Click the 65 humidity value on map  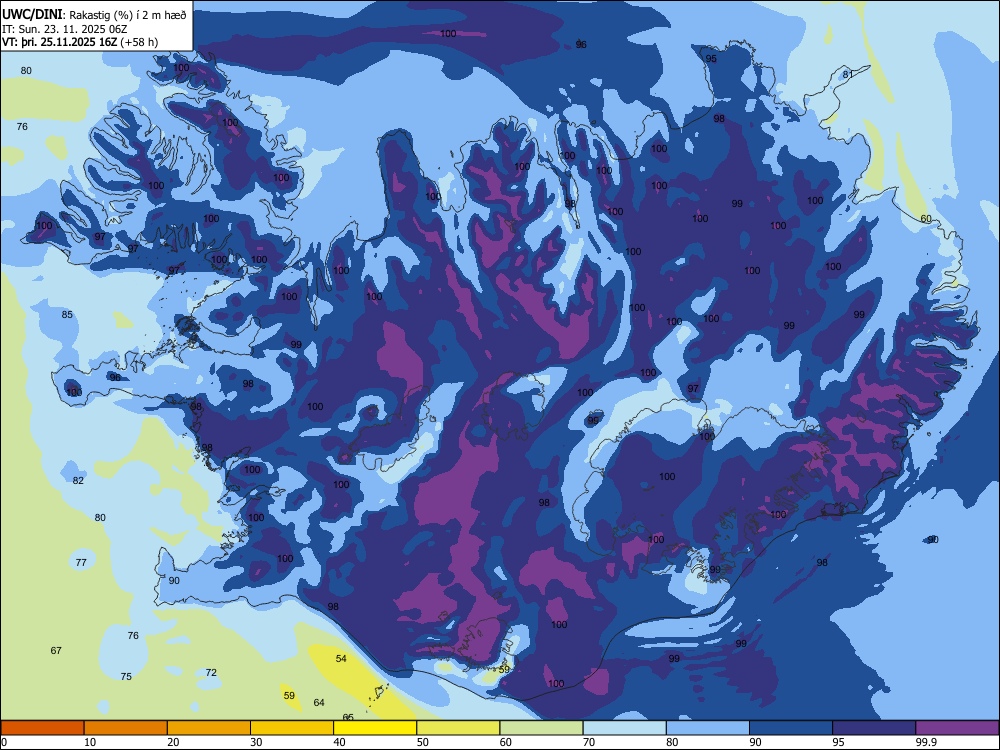coord(348,717)
